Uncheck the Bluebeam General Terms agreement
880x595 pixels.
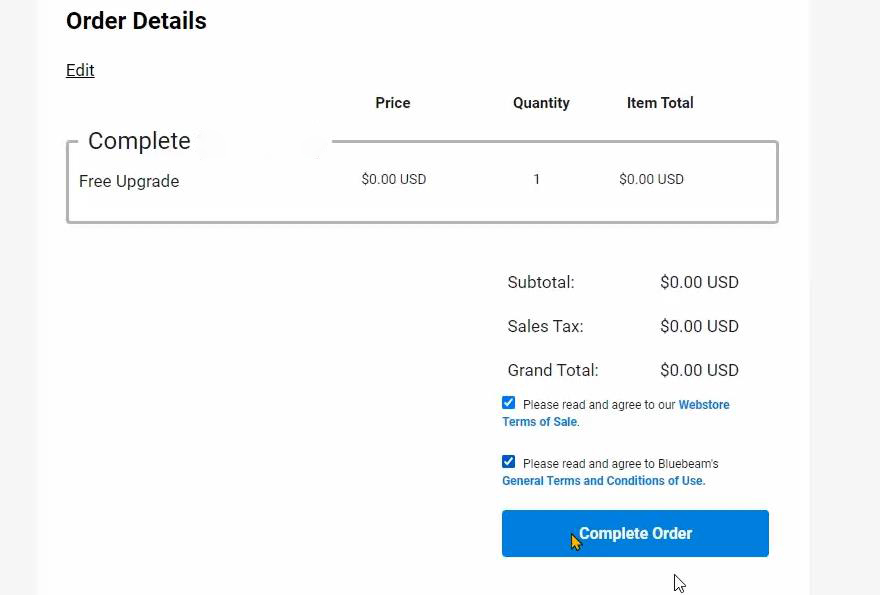[509, 461]
